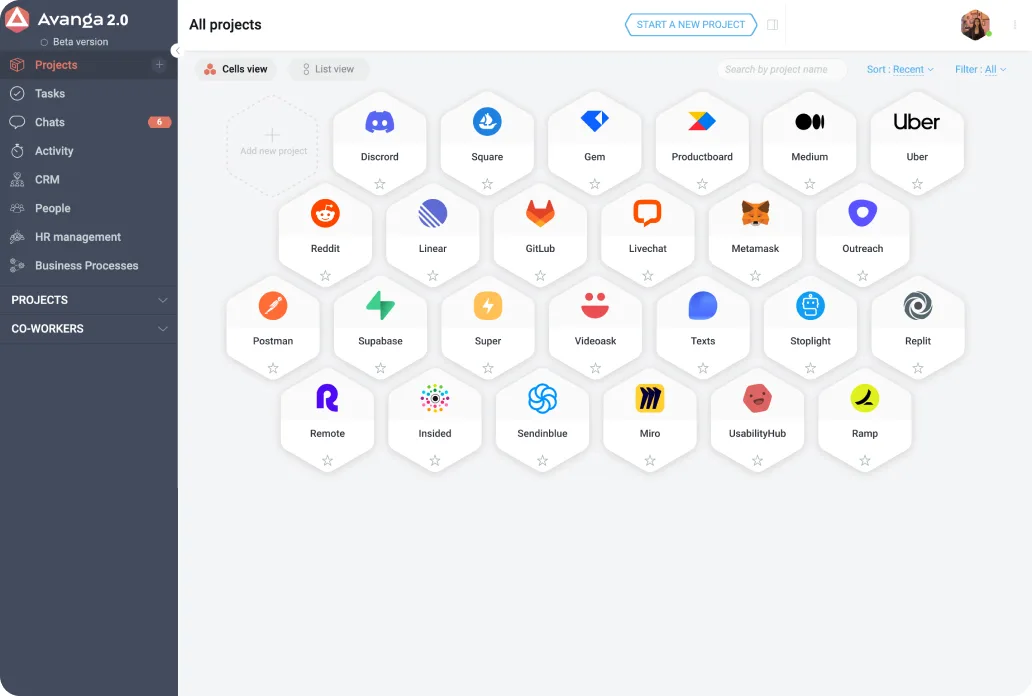Open the Sort: Recent dropdown

900,69
